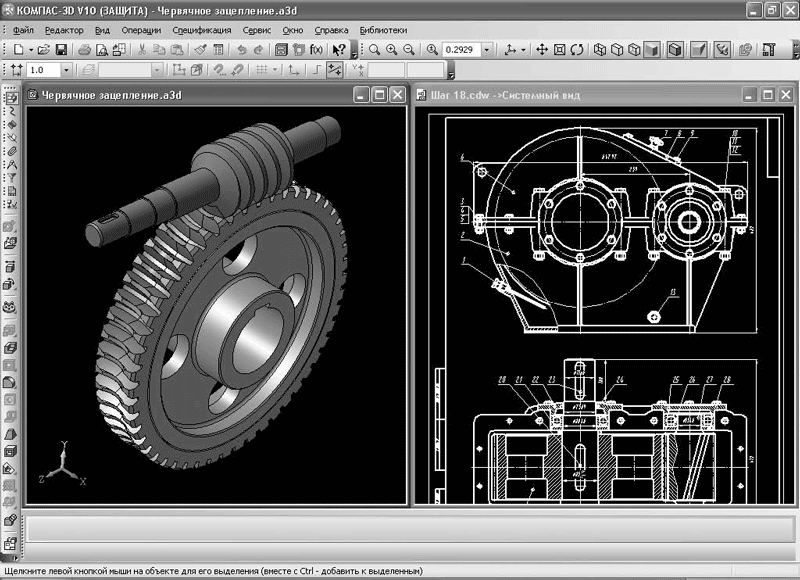The height and width of the screenshot is (580, 800).
Task: Click the Cut scissors icon
Action: coord(143,49)
